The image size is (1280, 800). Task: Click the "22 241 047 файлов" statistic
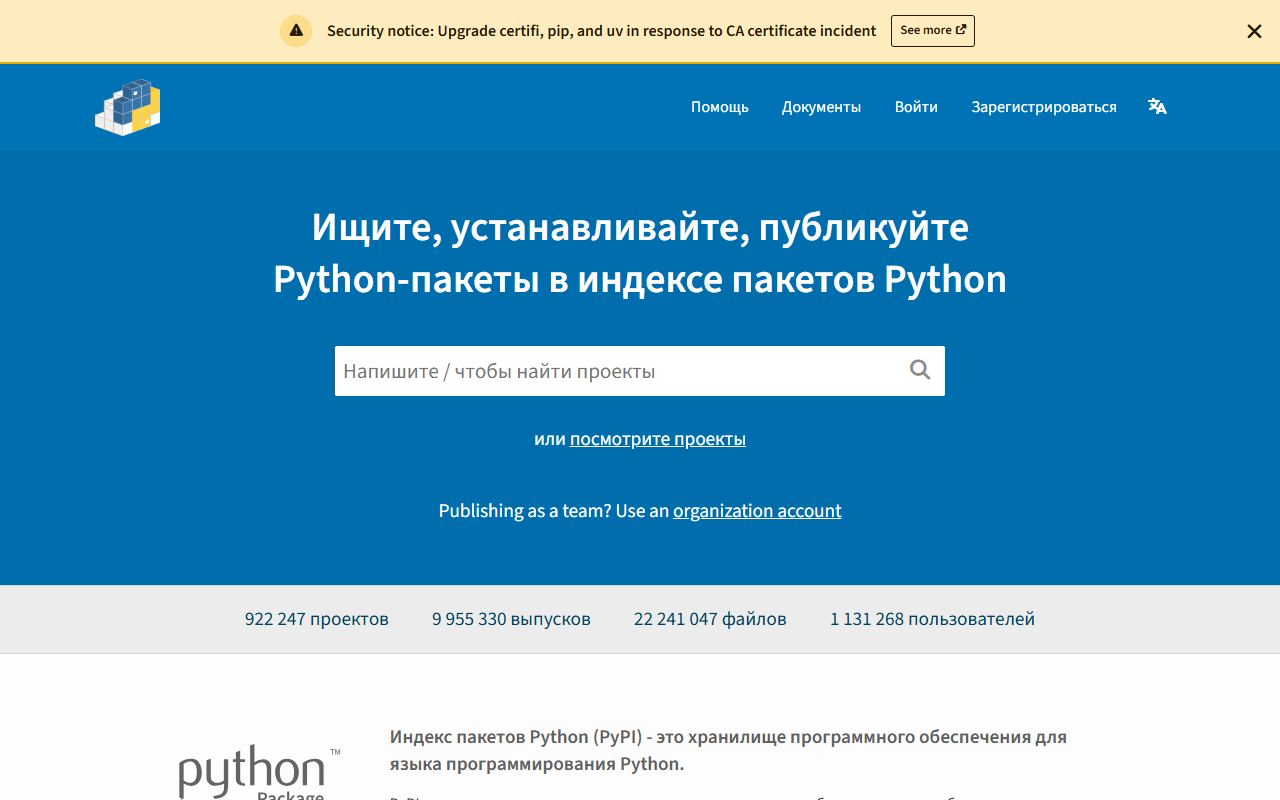710,619
